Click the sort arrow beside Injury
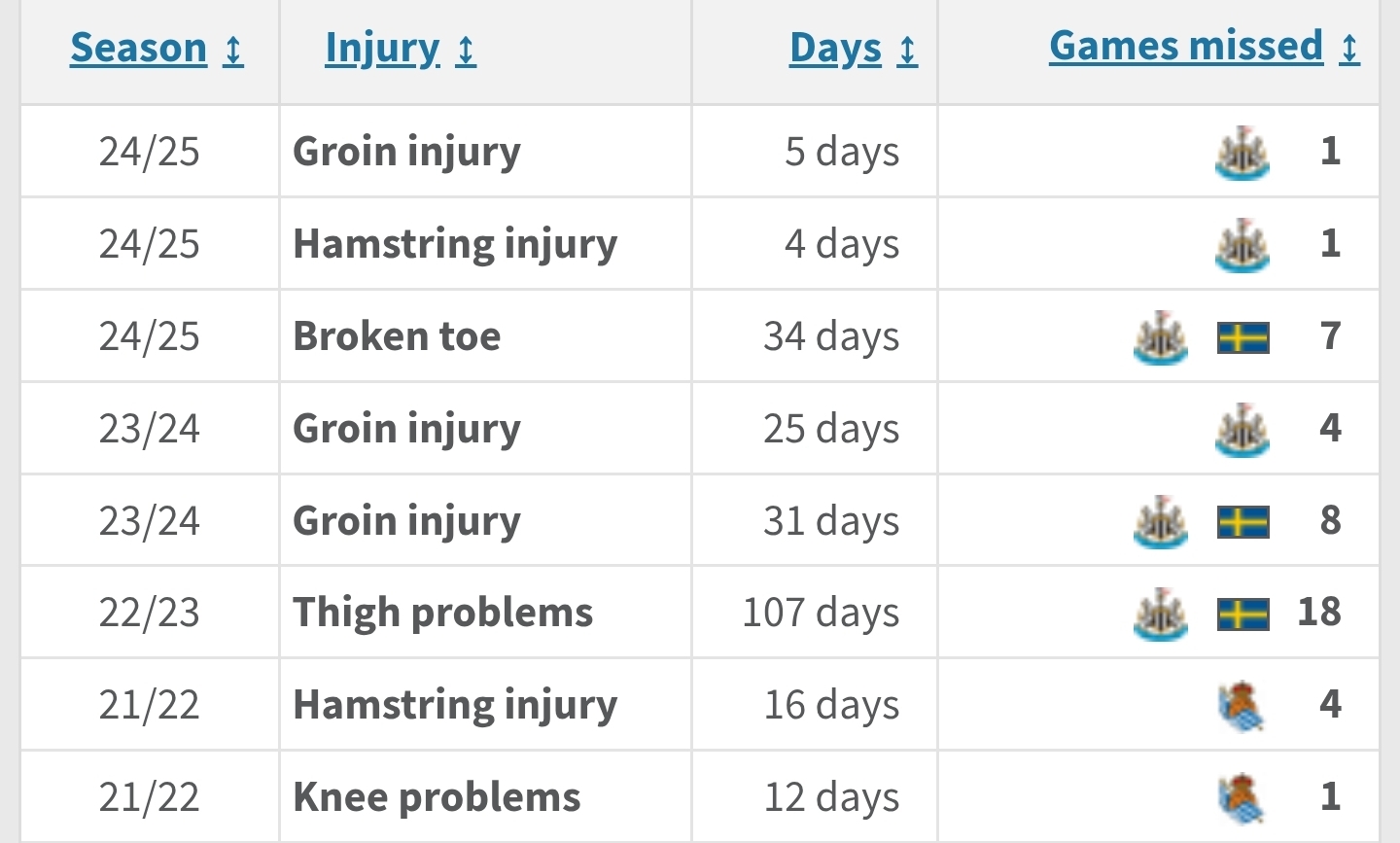The image size is (1400, 843). click(x=467, y=50)
